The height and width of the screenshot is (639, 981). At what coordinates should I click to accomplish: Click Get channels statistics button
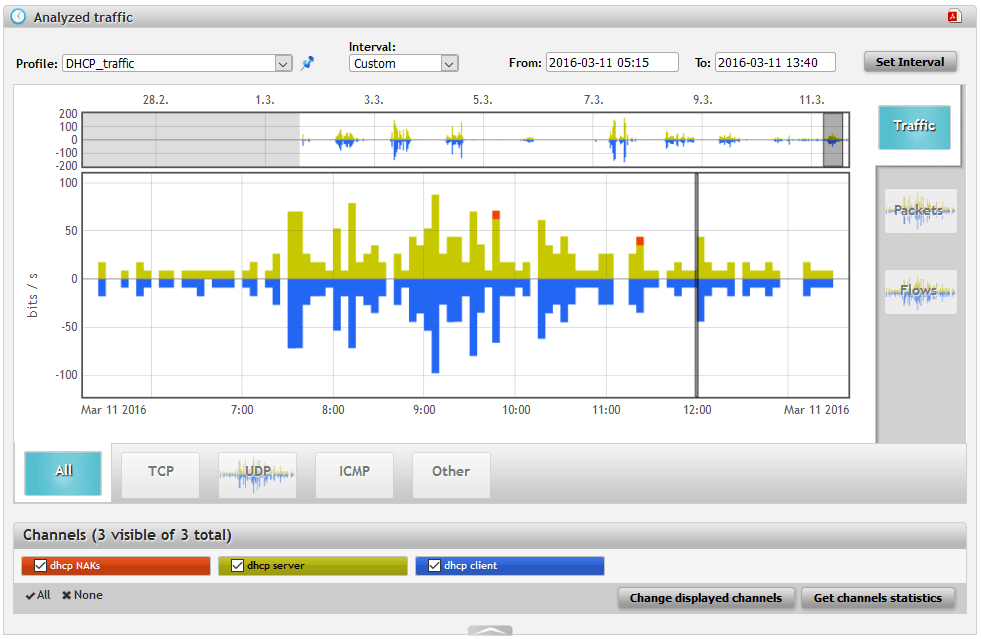click(877, 598)
